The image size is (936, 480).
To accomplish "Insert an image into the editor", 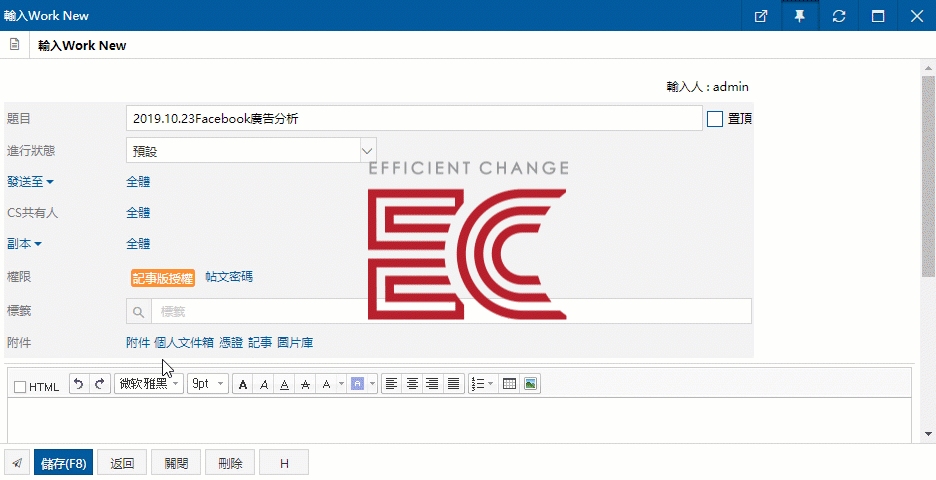I will (530, 384).
